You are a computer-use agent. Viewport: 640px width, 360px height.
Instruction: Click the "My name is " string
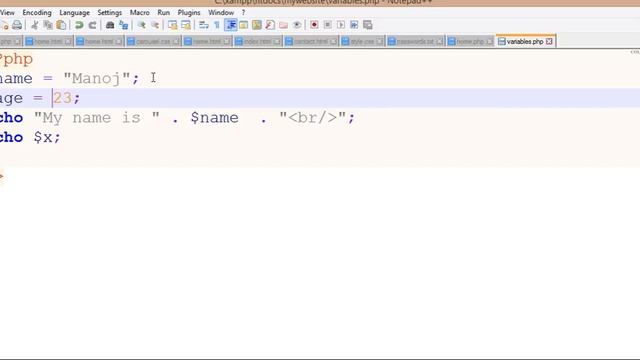tap(97, 118)
